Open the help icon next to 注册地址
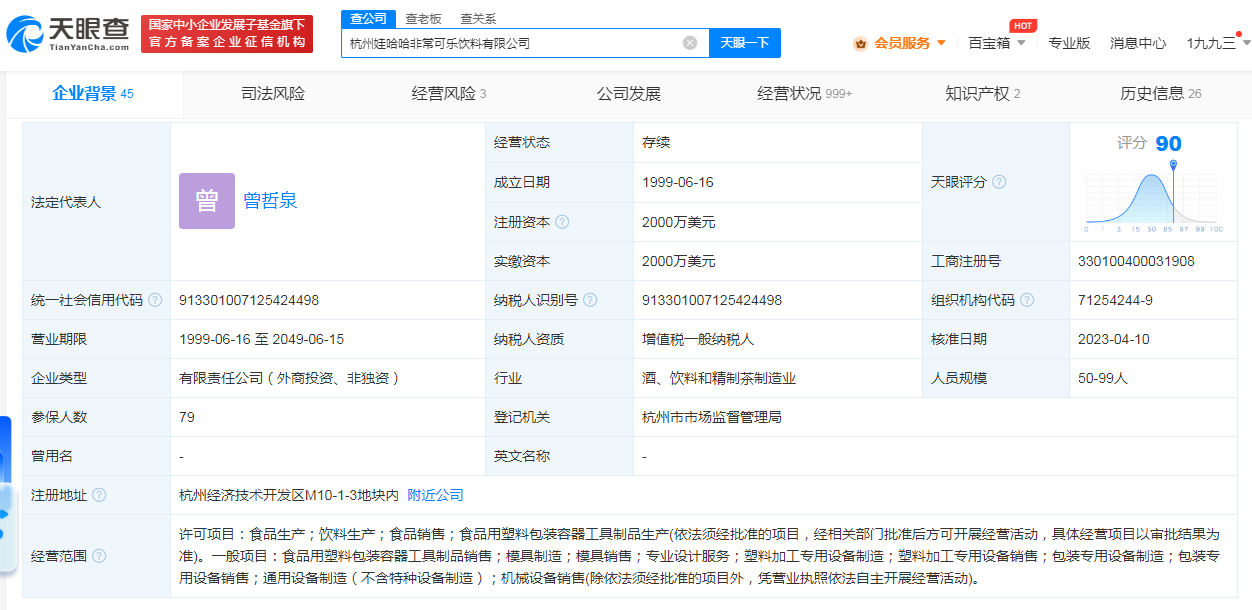 [x=99, y=495]
